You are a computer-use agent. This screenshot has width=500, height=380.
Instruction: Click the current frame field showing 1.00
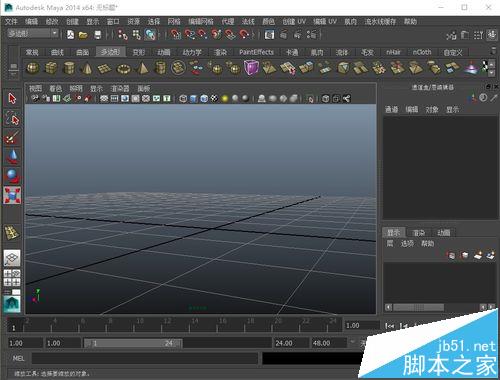(x=362, y=325)
